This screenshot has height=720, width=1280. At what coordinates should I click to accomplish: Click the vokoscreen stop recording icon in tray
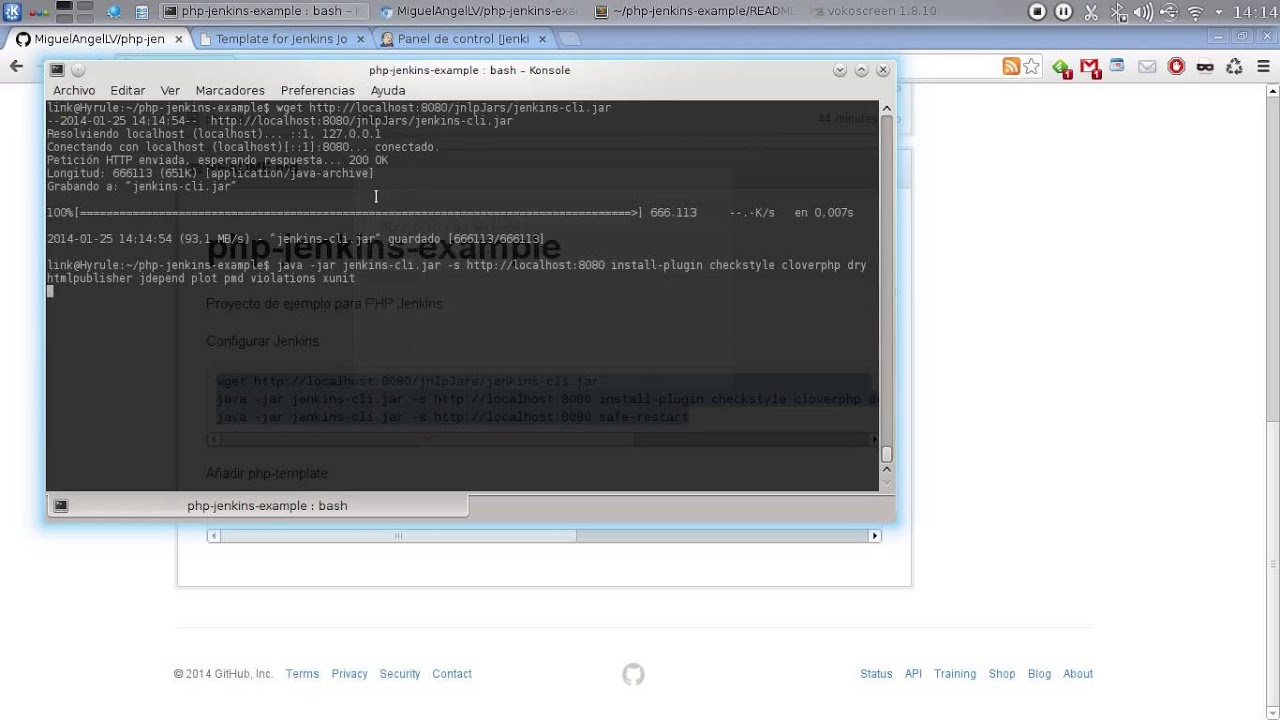1037,12
